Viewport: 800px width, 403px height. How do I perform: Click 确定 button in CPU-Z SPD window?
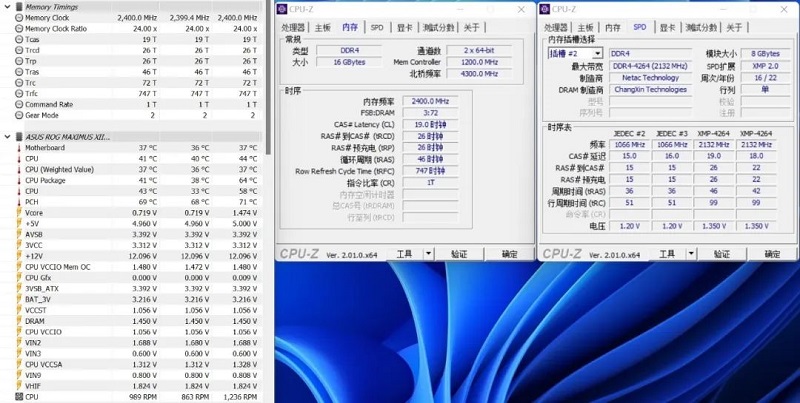(x=772, y=254)
